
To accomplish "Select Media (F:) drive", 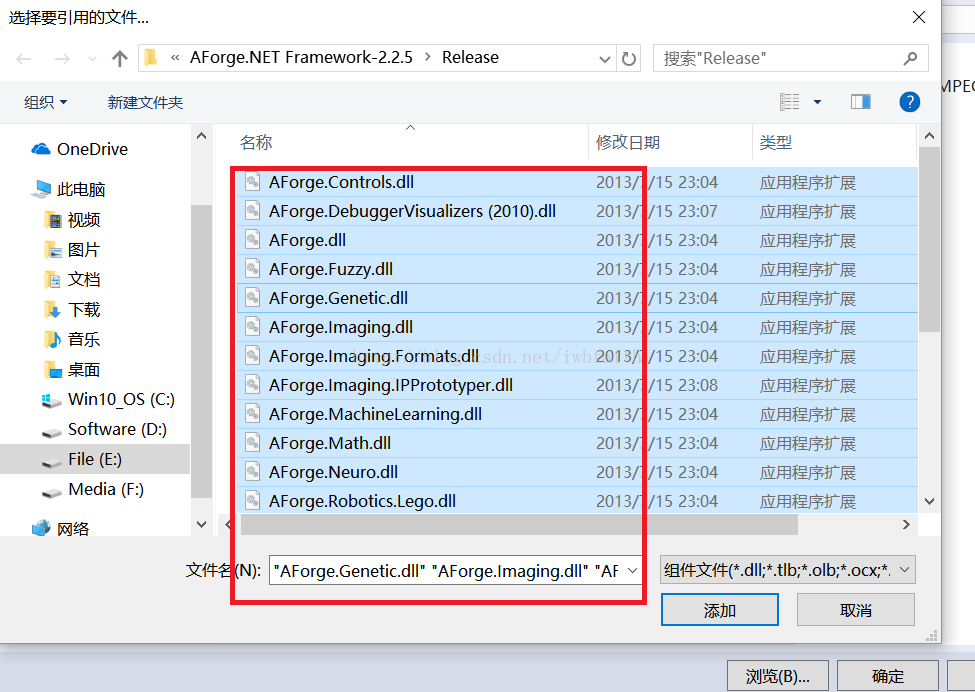I will click(93, 489).
